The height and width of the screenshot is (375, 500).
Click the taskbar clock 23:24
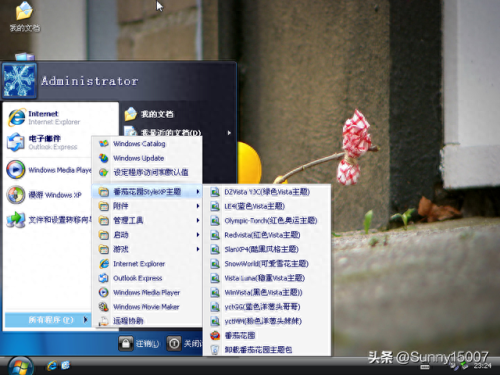coord(482,366)
